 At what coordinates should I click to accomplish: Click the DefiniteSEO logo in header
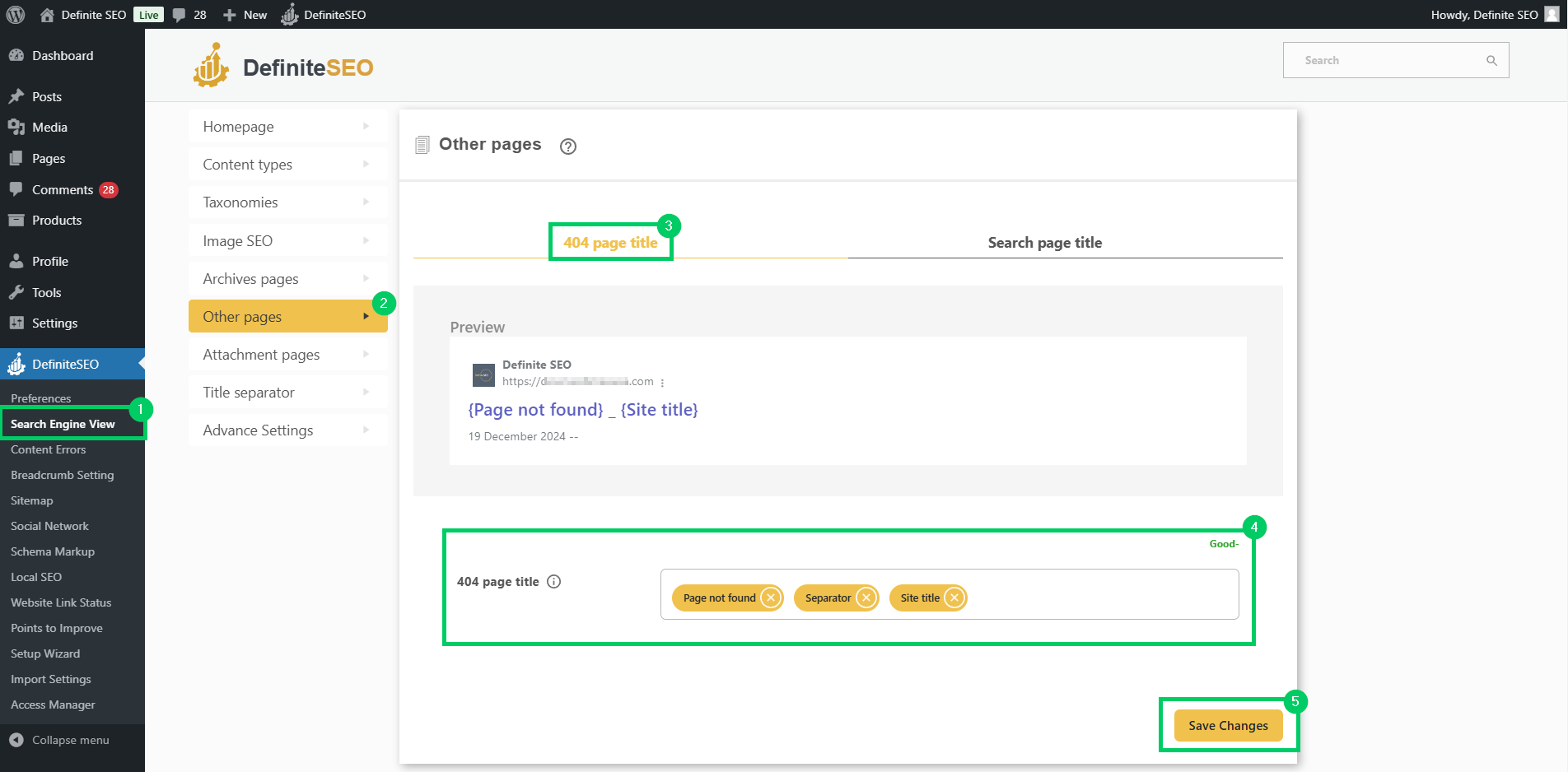tap(283, 66)
